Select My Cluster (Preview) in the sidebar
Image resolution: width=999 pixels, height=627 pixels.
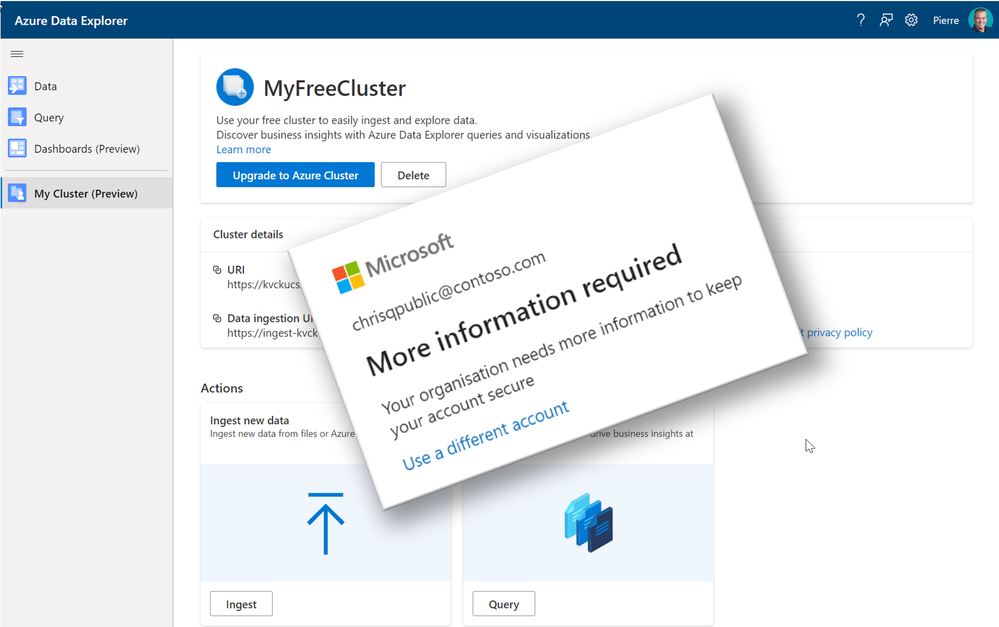pos(86,193)
